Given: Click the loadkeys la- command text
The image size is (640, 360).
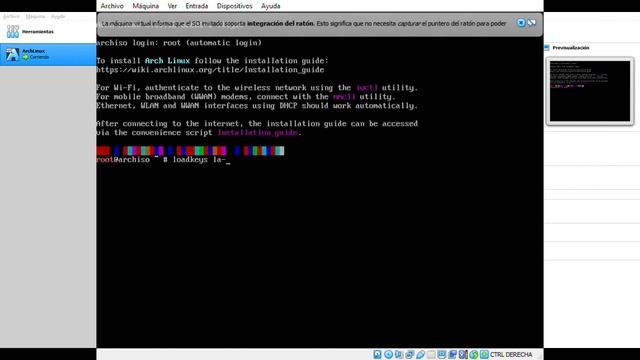Looking at the screenshot, I should tap(199, 160).
